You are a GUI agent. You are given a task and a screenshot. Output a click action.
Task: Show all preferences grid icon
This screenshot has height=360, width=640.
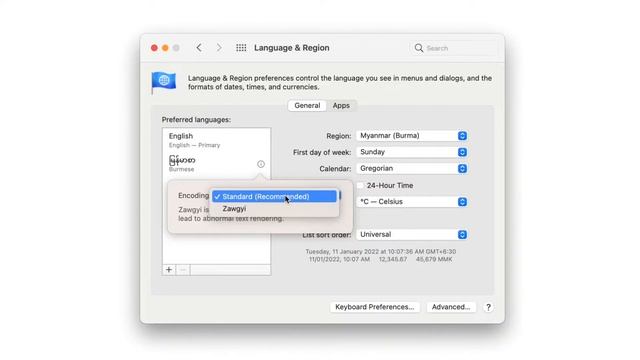coord(241,48)
